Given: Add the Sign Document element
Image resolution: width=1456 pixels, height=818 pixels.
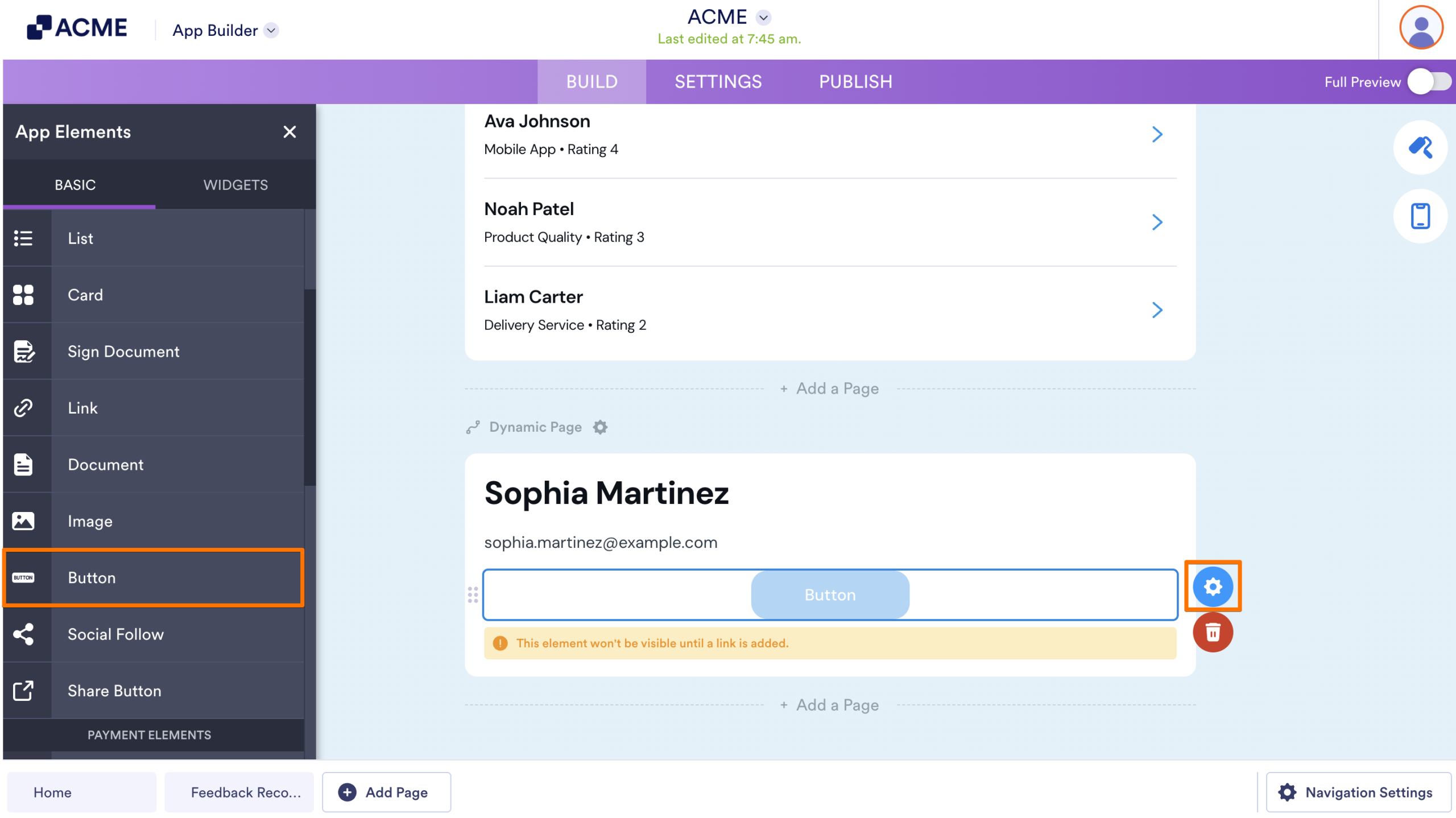Looking at the screenshot, I should tap(154, 352).
